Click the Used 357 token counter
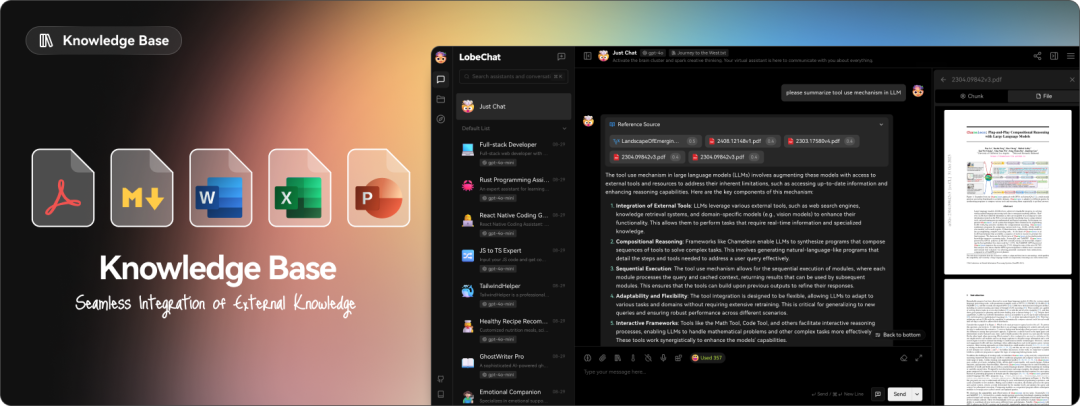This screenshot has width=1080, height=406. point(707,358)
